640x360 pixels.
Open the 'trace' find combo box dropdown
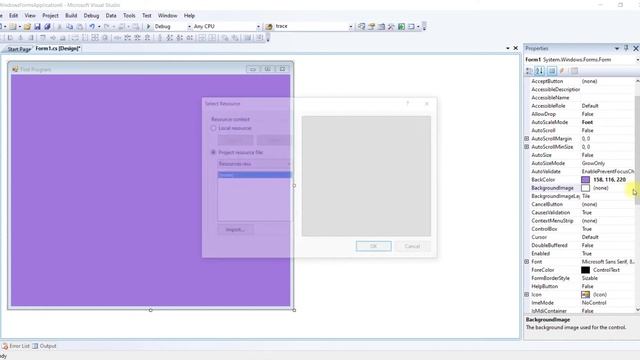click(351, 27)
